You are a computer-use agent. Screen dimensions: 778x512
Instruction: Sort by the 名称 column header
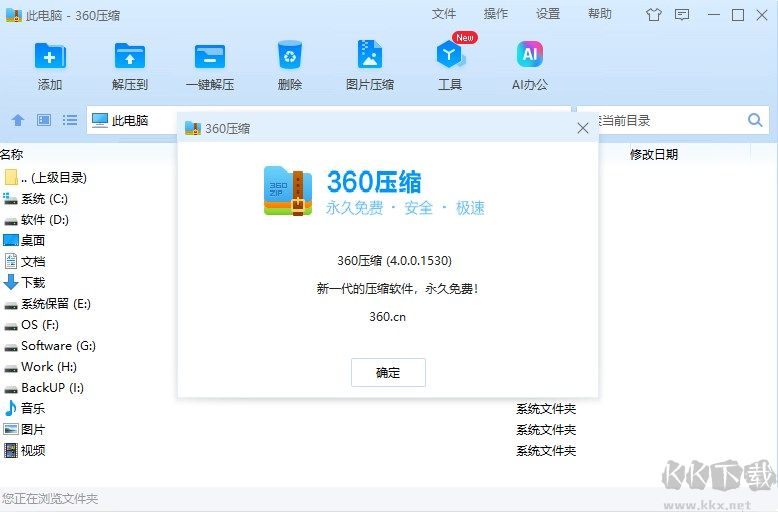tap(12, 154)
